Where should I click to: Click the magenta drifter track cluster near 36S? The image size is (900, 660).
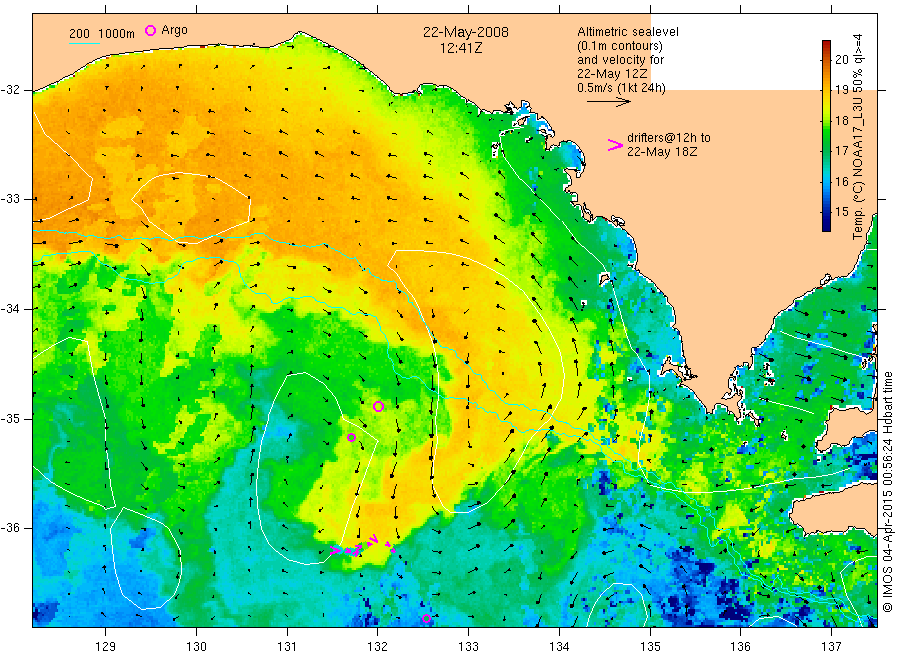click(x=364, y=546)
